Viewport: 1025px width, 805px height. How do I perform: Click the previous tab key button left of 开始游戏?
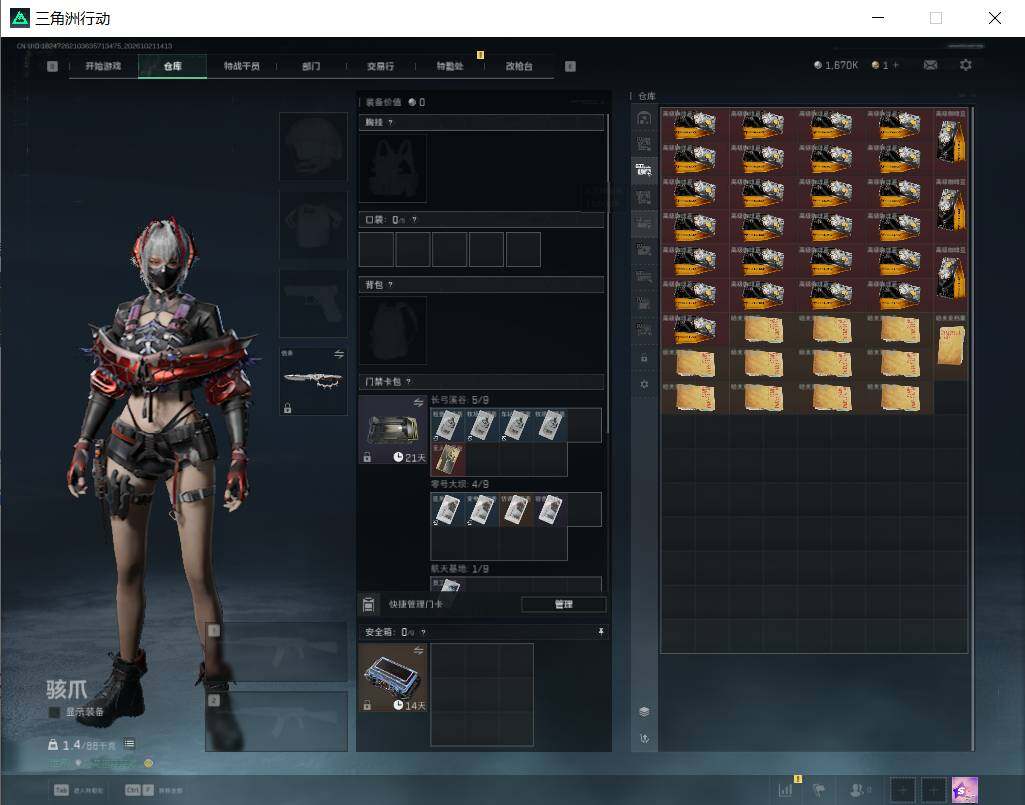tap(52, 66)
